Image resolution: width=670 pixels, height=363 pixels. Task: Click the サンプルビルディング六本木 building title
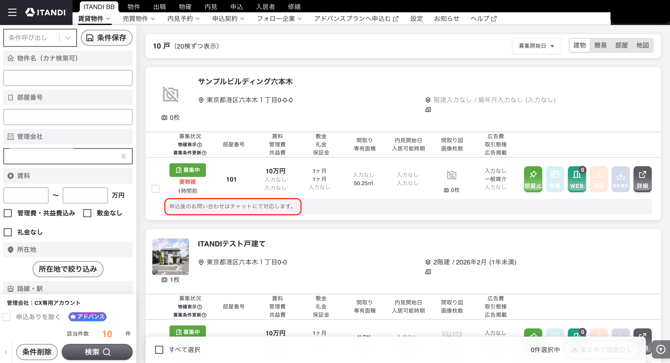[245, 82]
